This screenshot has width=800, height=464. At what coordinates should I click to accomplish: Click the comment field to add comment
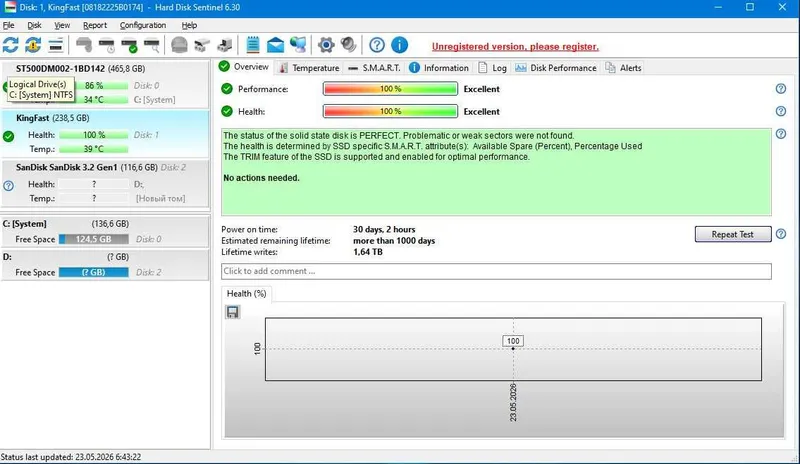[x=496, y=271]
